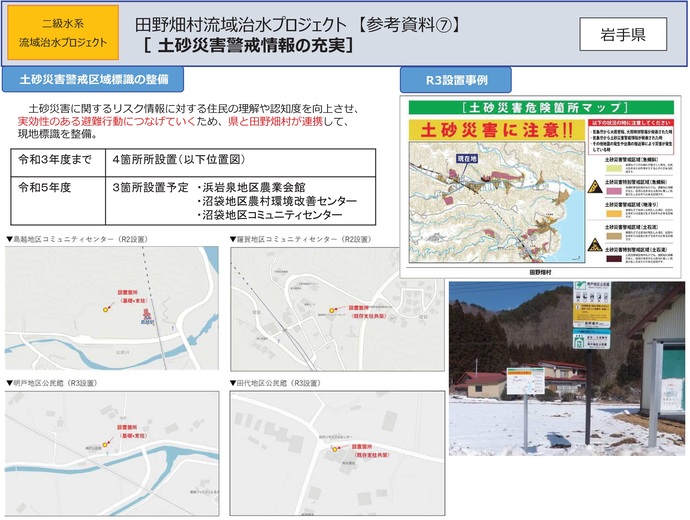Select tan 土石流 legend swatch
The width and height of the screenshot is (690, 520).
(614, 236)
